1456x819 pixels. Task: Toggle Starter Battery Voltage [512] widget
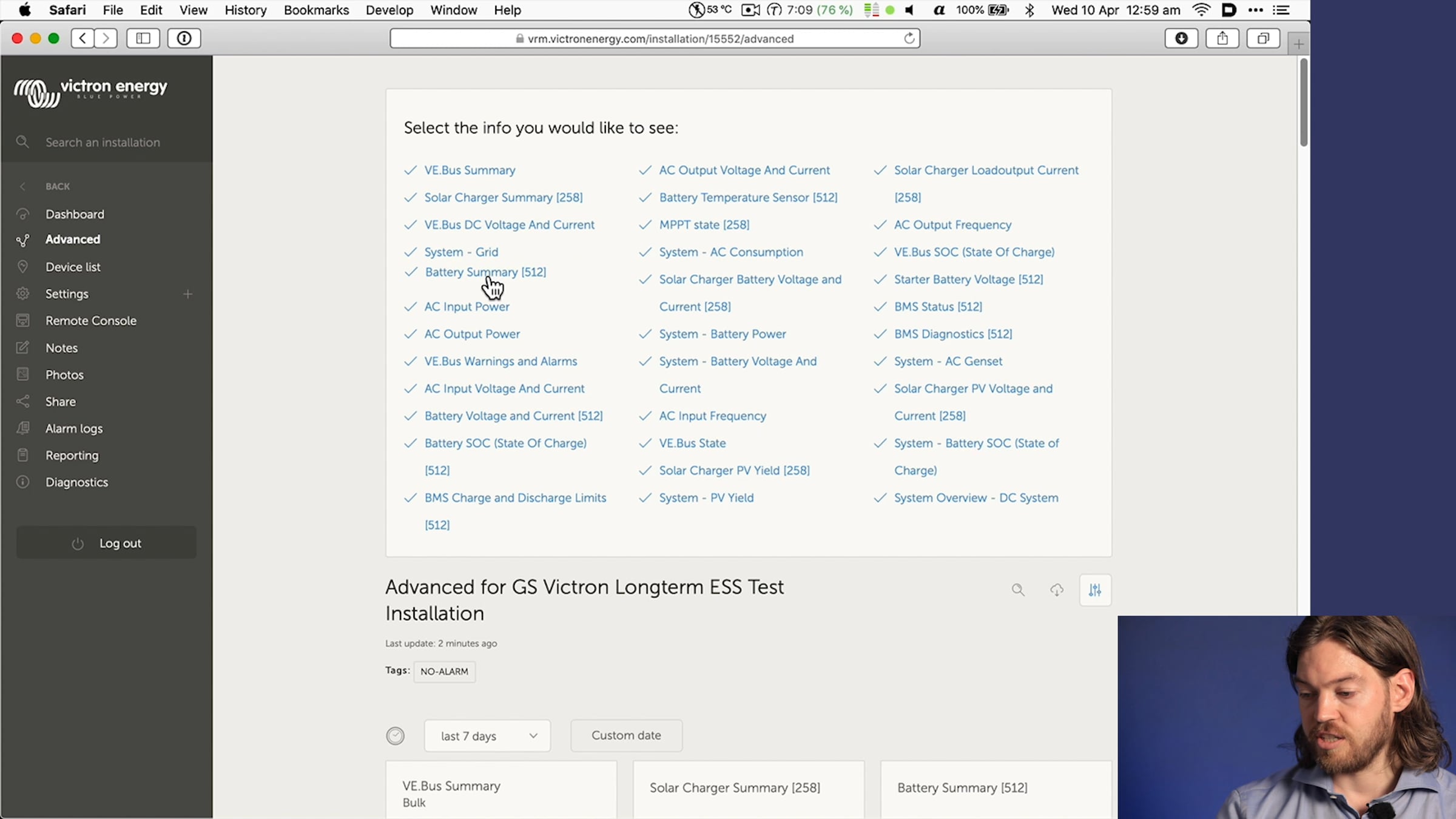[969, 280]
